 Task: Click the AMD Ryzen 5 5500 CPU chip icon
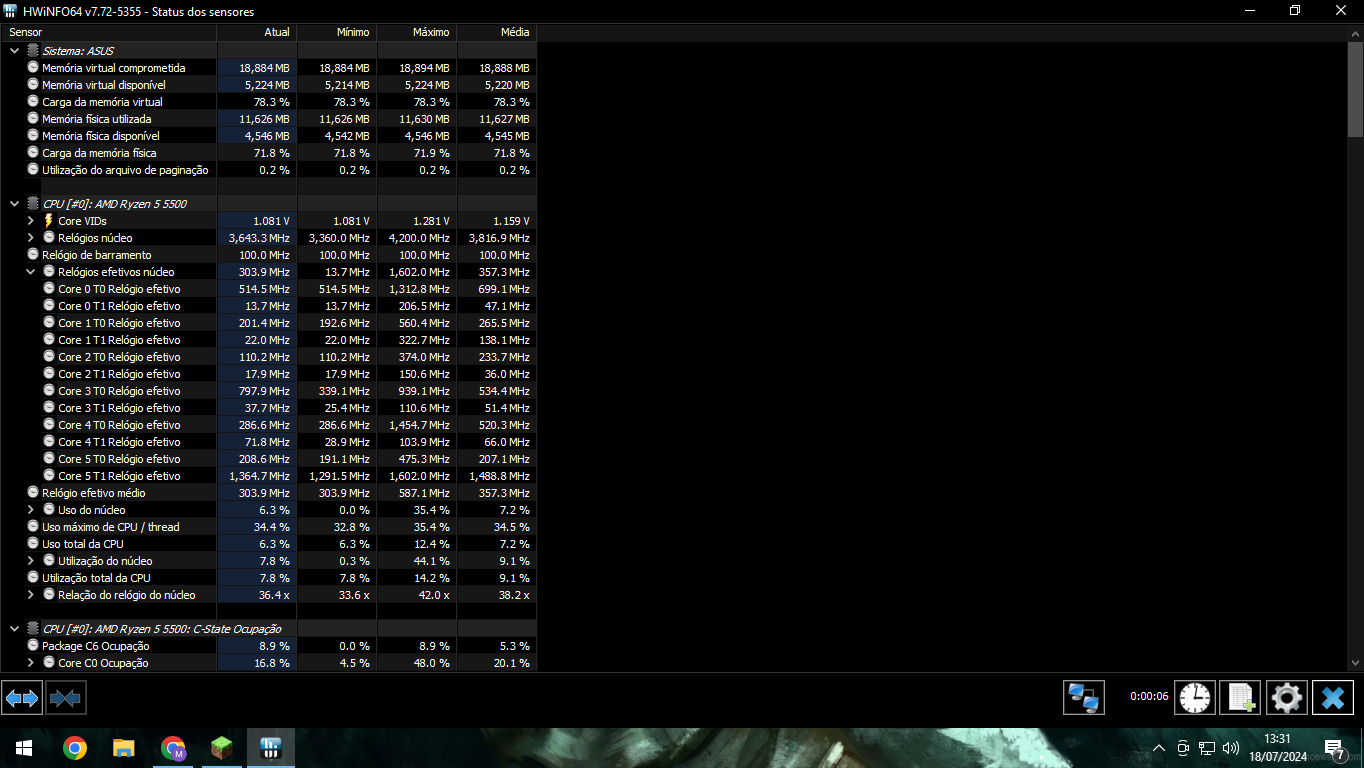click(33, 204)
